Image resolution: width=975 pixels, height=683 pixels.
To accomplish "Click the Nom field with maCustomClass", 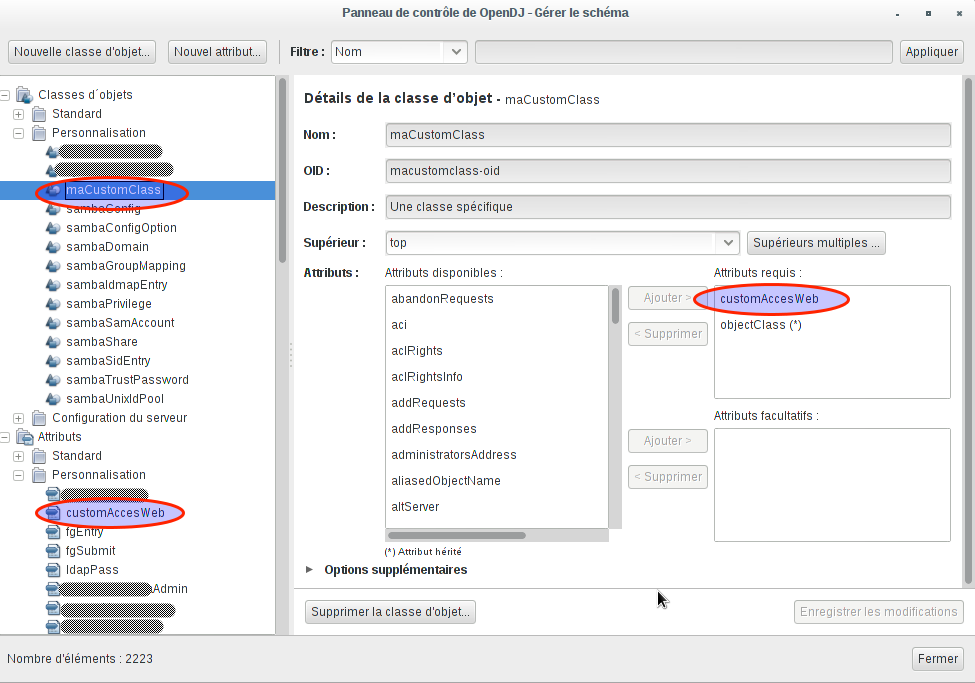I will click(668, 135).
